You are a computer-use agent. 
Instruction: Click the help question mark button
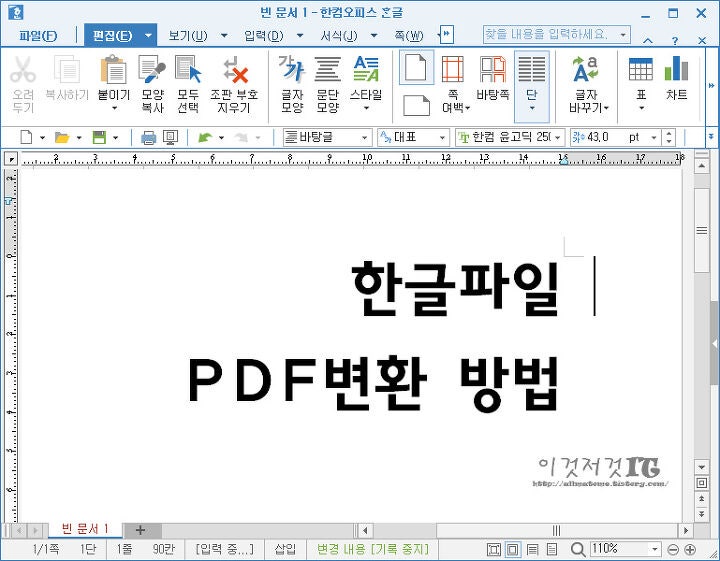(x=675, y=40)
